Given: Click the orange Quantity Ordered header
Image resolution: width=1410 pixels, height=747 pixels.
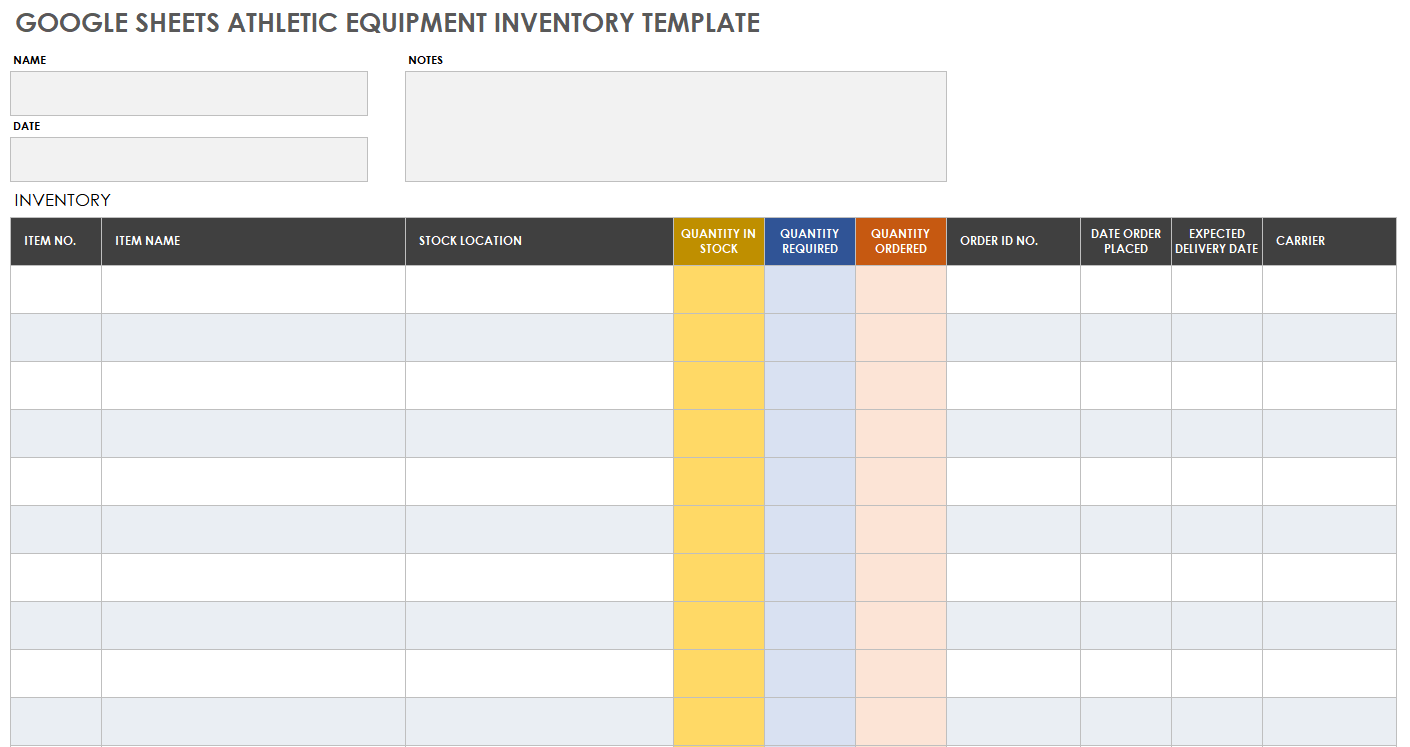Looking at the screenshot, I should (x=900, y=241).
